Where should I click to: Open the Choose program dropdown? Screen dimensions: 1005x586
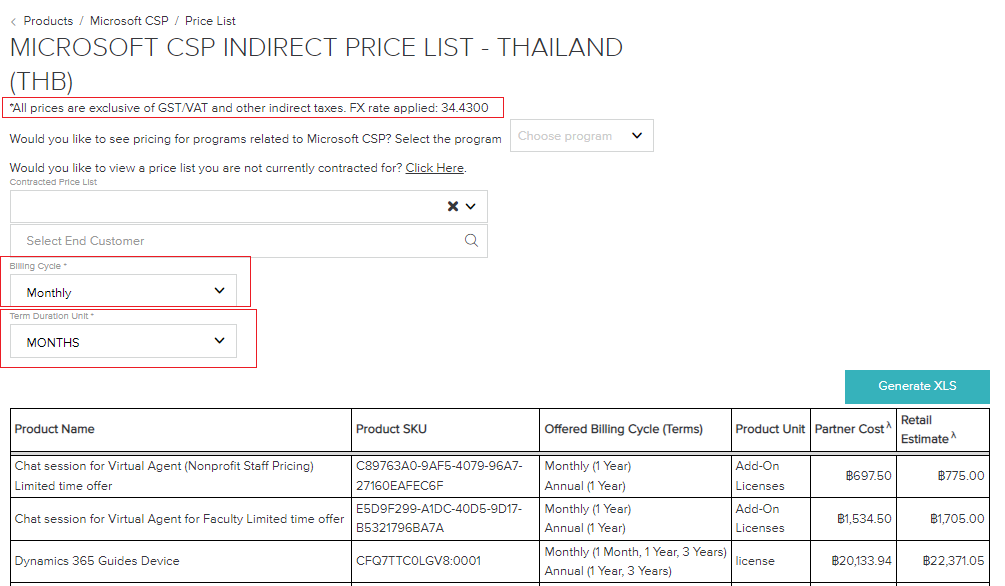[581, 136]
